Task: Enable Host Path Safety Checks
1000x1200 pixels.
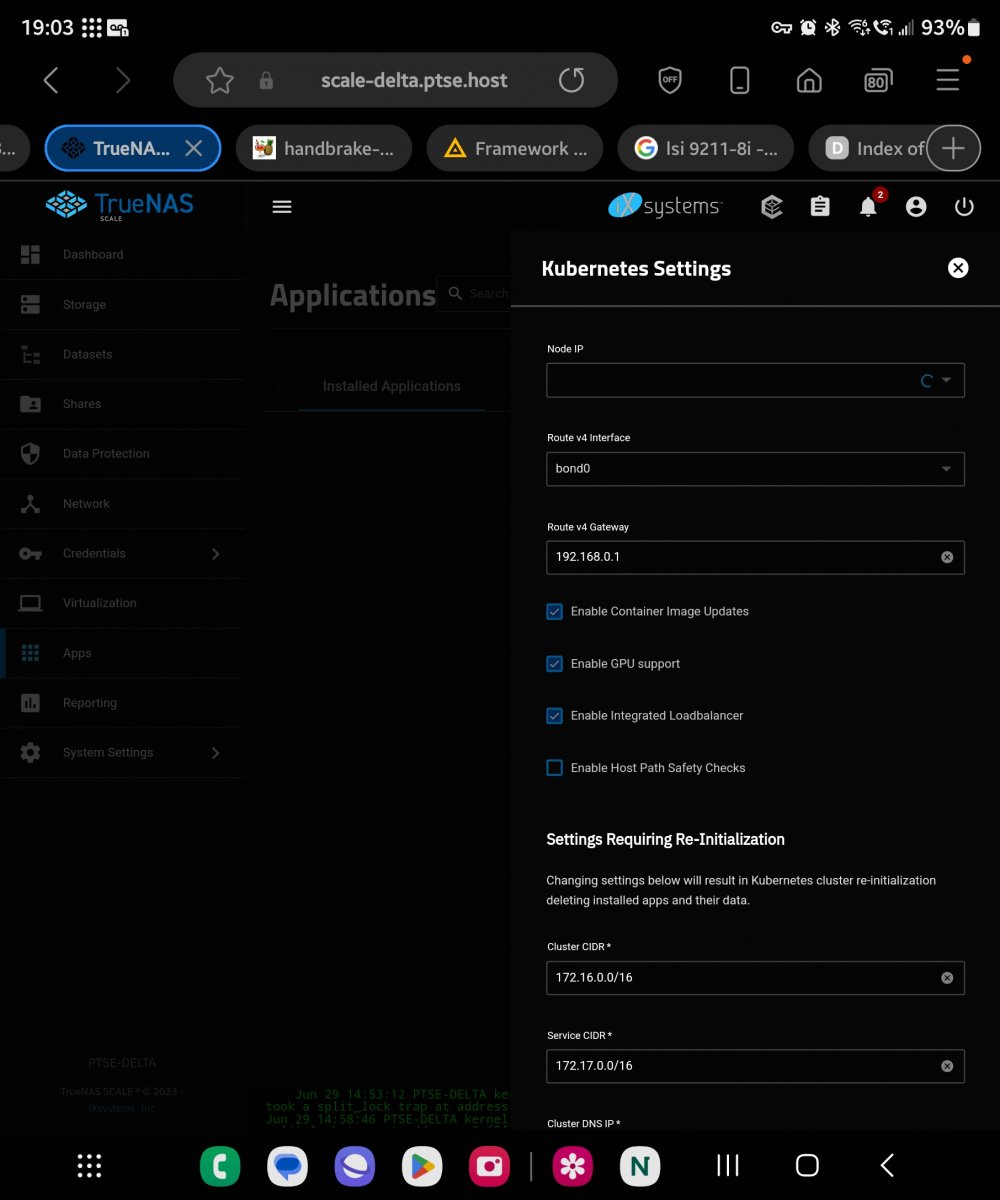Action: [555, 768]
